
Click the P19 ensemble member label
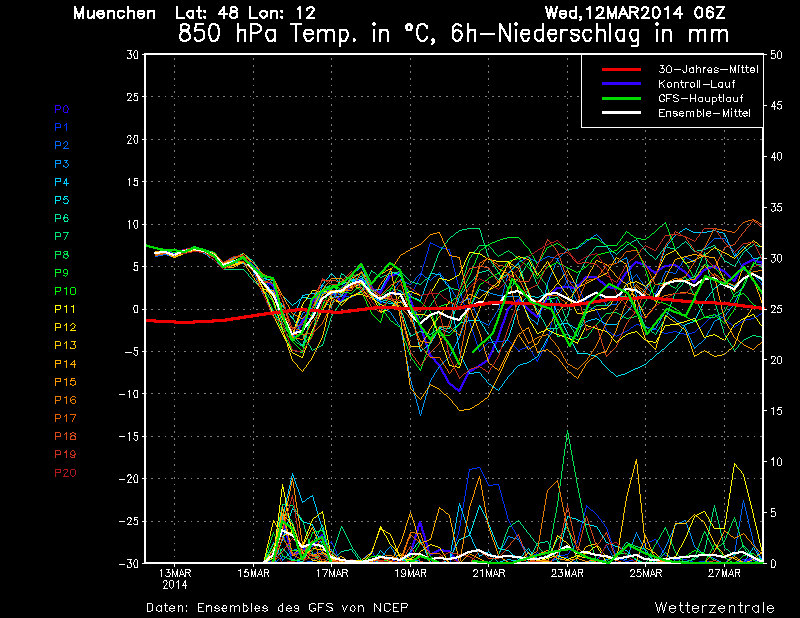coord(65,455)
